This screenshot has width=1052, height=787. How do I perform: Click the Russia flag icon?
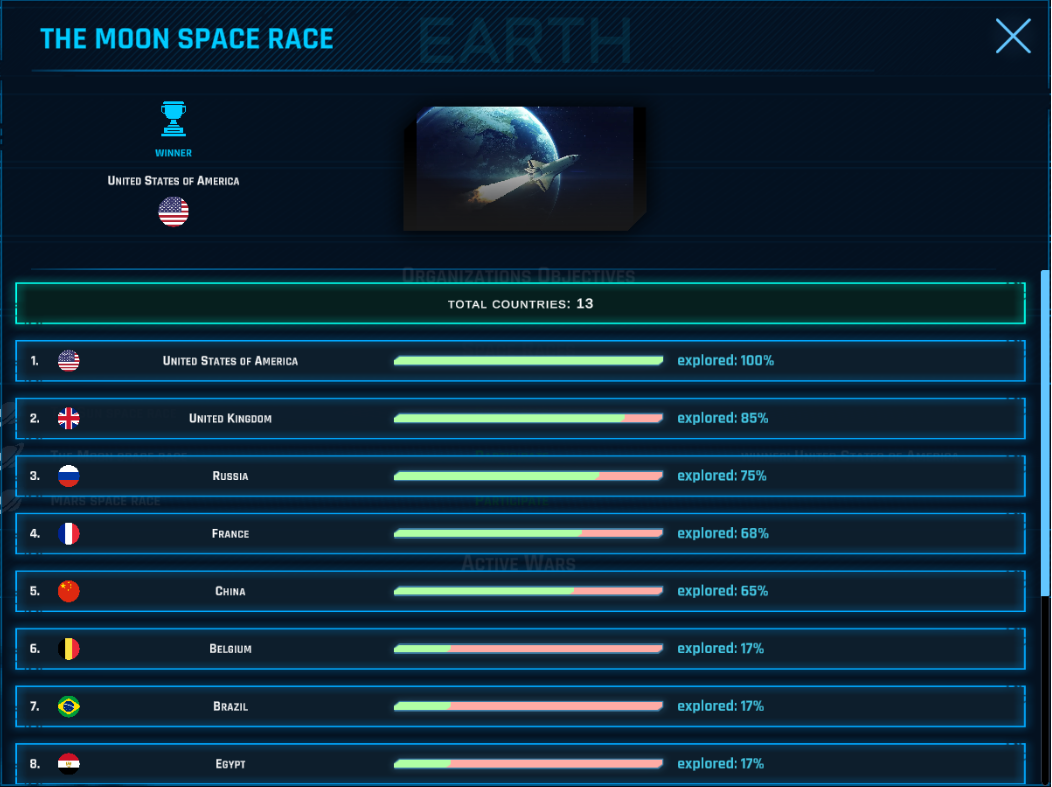coord(68,476)
